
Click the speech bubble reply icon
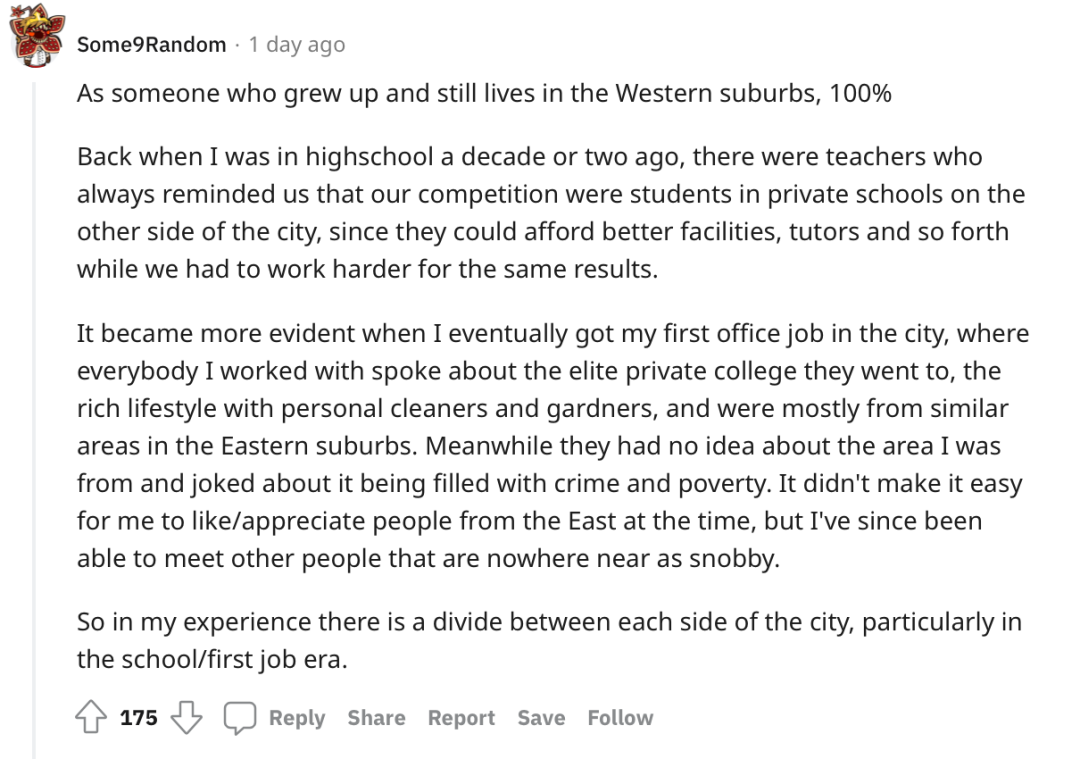click(240, 718)
